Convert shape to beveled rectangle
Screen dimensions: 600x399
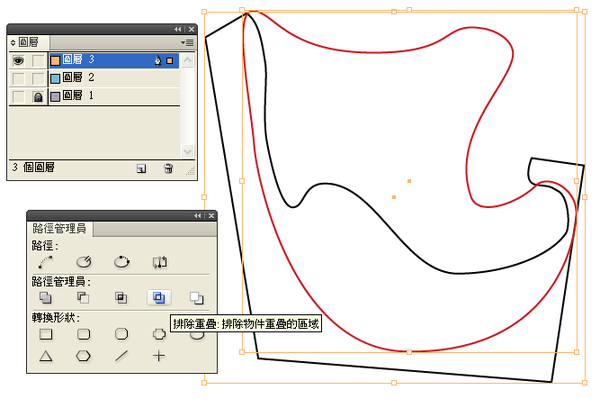(122, 334)
